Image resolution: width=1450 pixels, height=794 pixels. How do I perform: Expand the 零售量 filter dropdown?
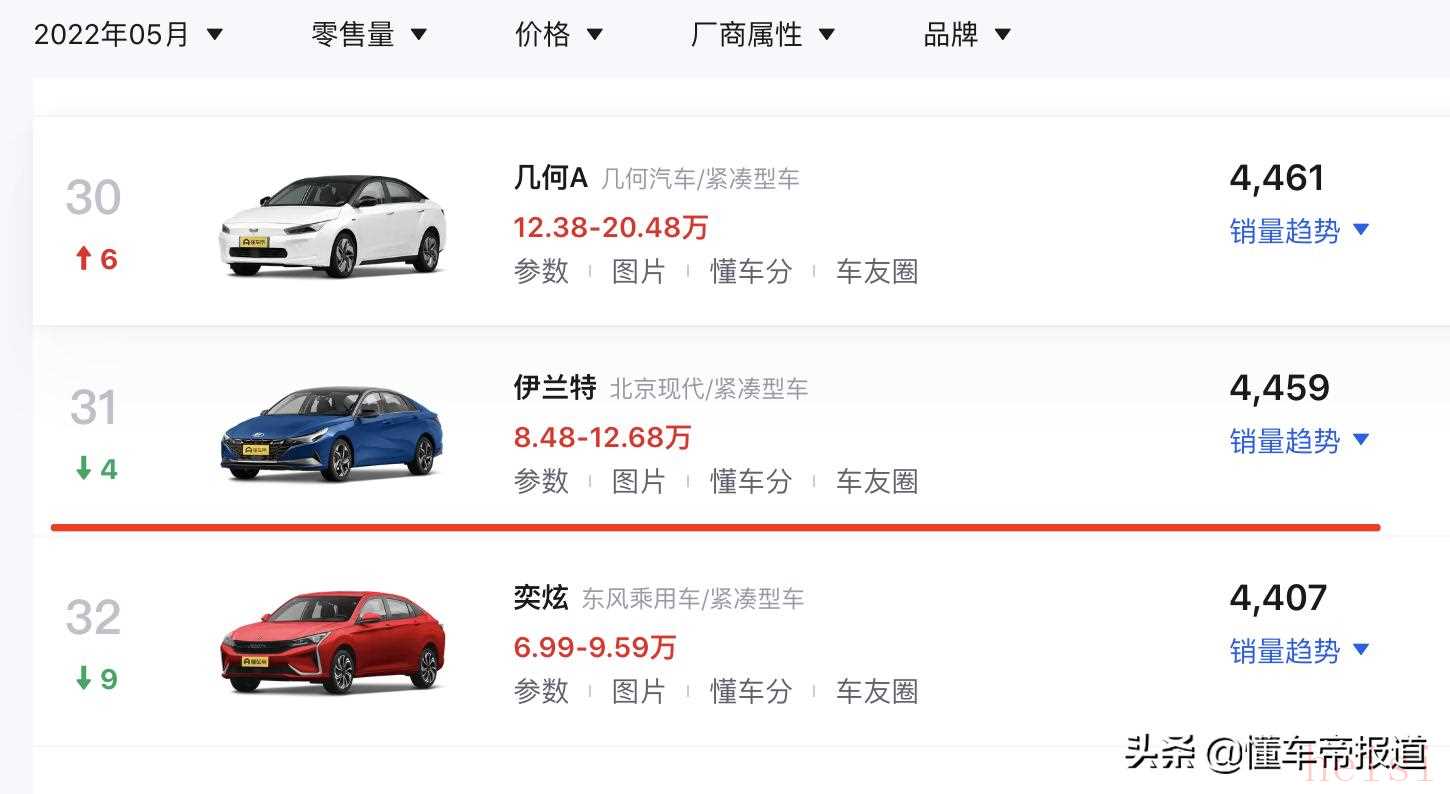369,35
